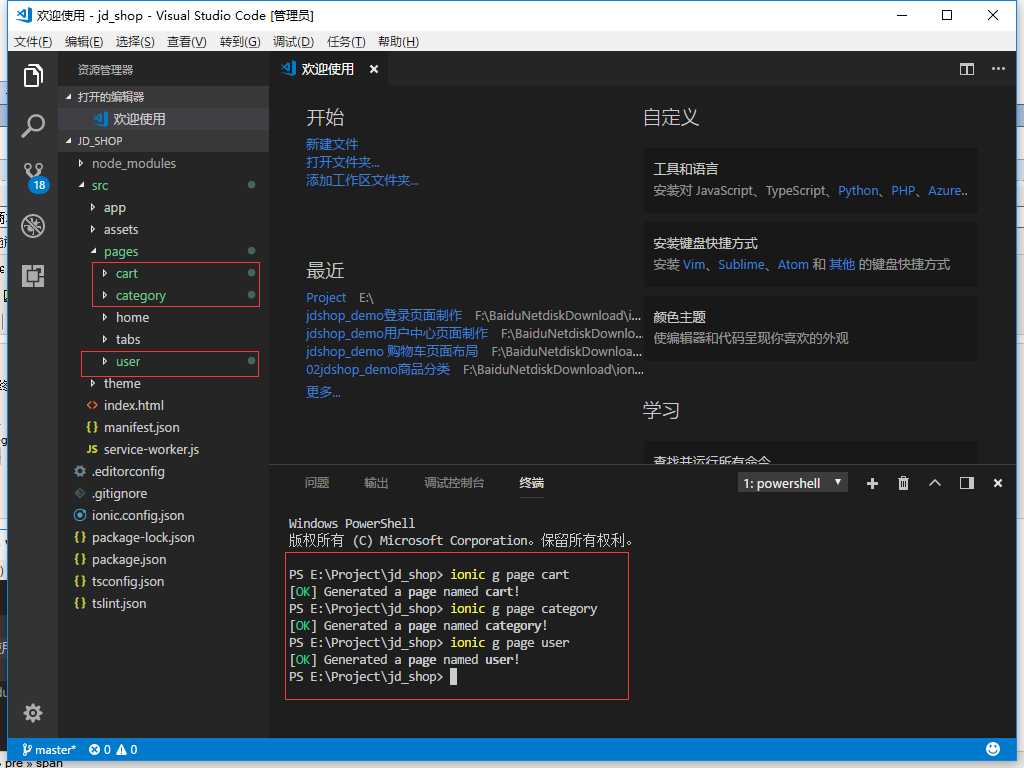Open the 编辑(E) menu
The height and width of the screenshot is (768, 1024).
[84, 42]
